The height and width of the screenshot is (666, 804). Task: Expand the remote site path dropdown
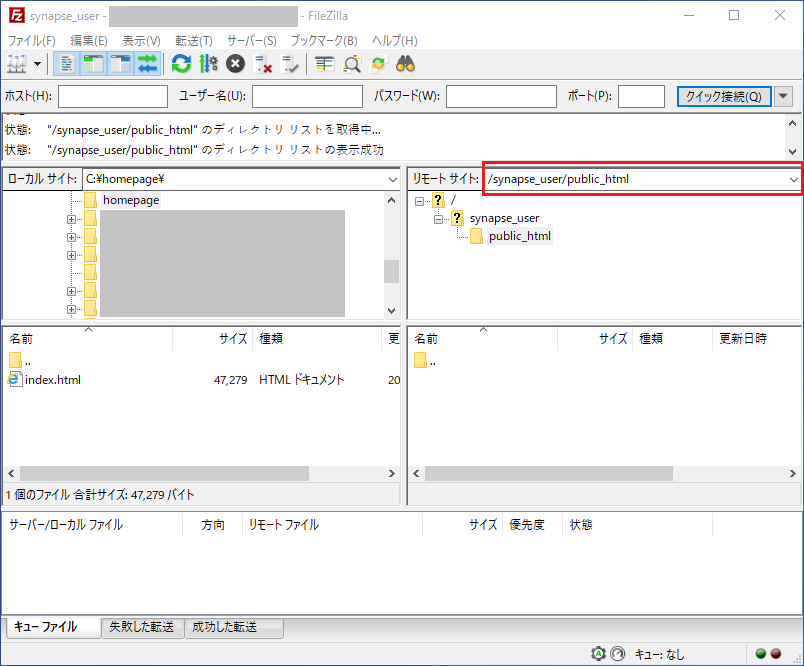click(793, 180)
